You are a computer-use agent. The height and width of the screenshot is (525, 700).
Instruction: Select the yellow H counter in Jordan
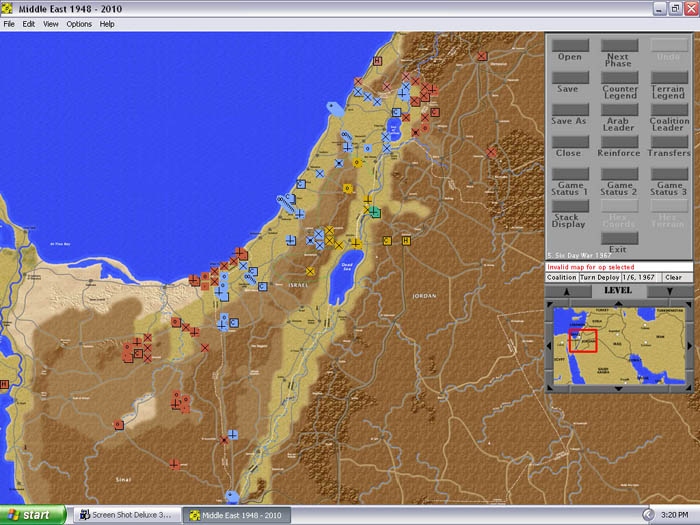tap(406, 241)
